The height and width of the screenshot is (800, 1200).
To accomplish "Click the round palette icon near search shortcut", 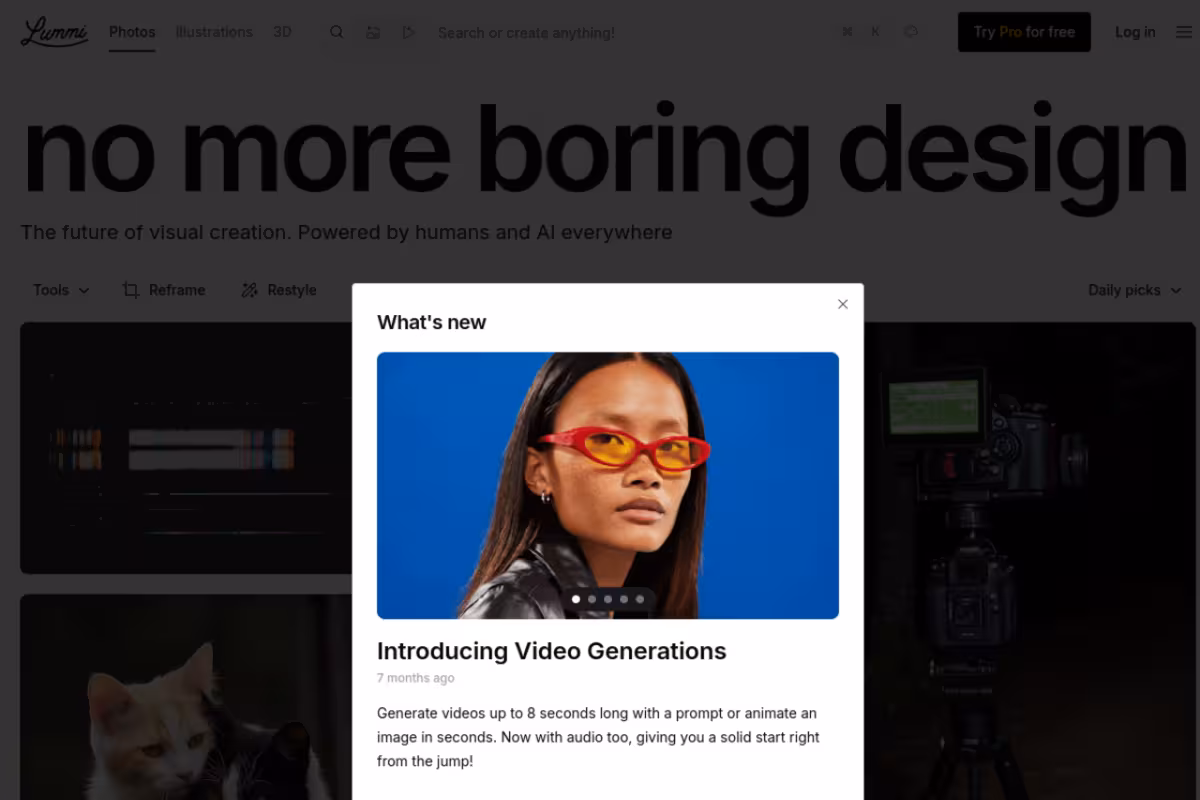I will (911, 32).
